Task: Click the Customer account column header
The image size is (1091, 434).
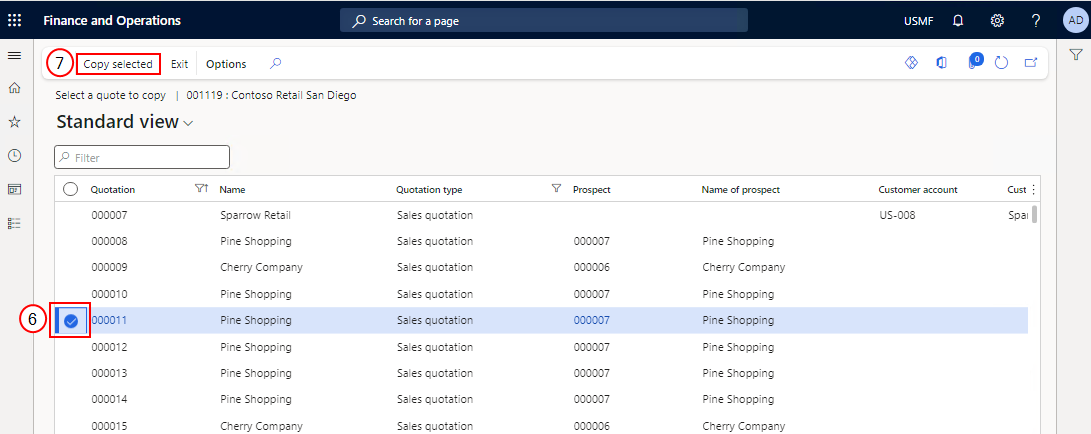Action: tap(918, 190)
